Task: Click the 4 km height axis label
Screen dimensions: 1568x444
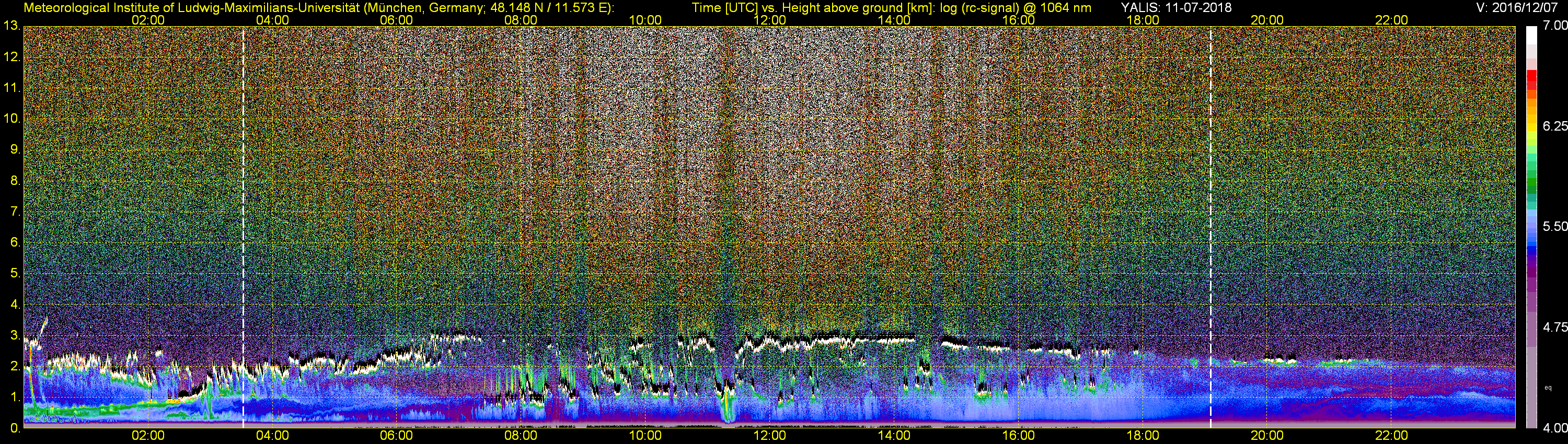Action: coord(15,305)
